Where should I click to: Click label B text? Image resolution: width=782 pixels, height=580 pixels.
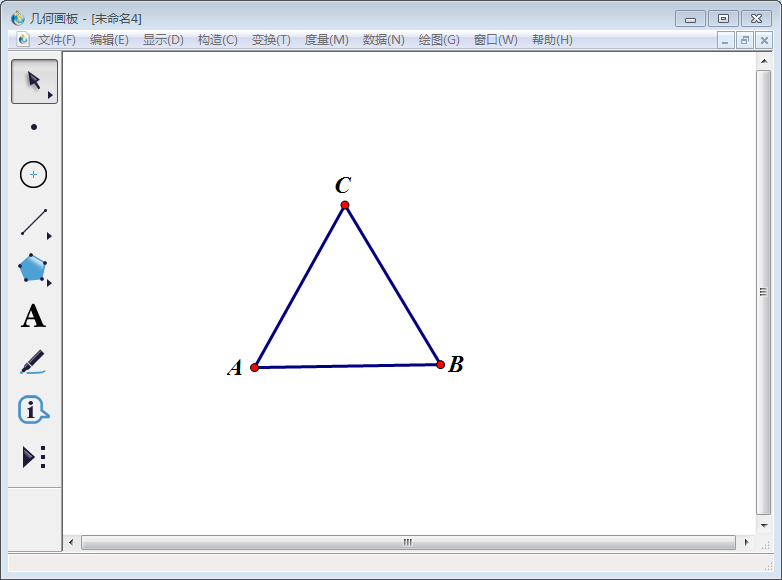pyautogui.click(x=456, y=364)
